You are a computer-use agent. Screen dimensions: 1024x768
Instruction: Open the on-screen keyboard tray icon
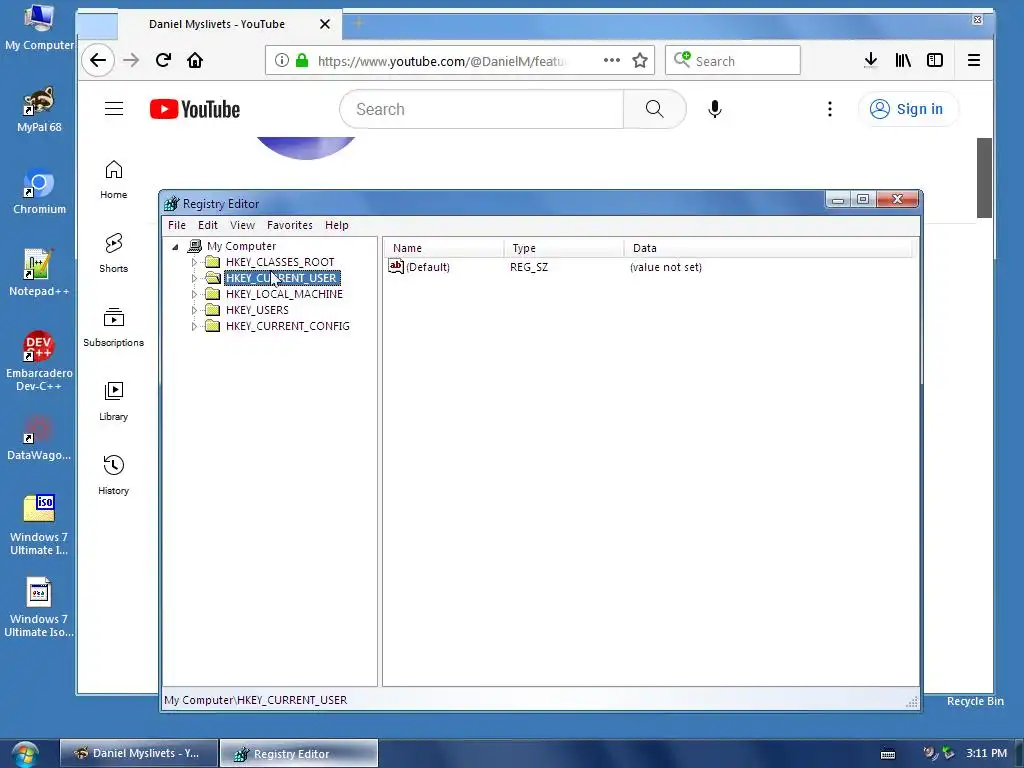(x=888, y=754)
